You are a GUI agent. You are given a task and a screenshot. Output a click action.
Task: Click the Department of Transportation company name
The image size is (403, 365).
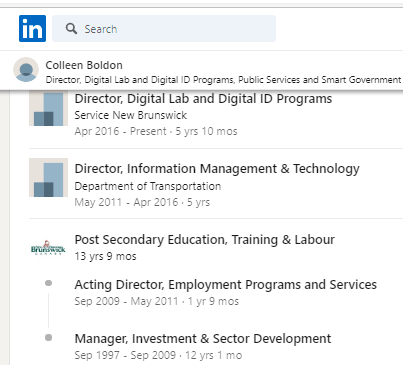(148, 186)
